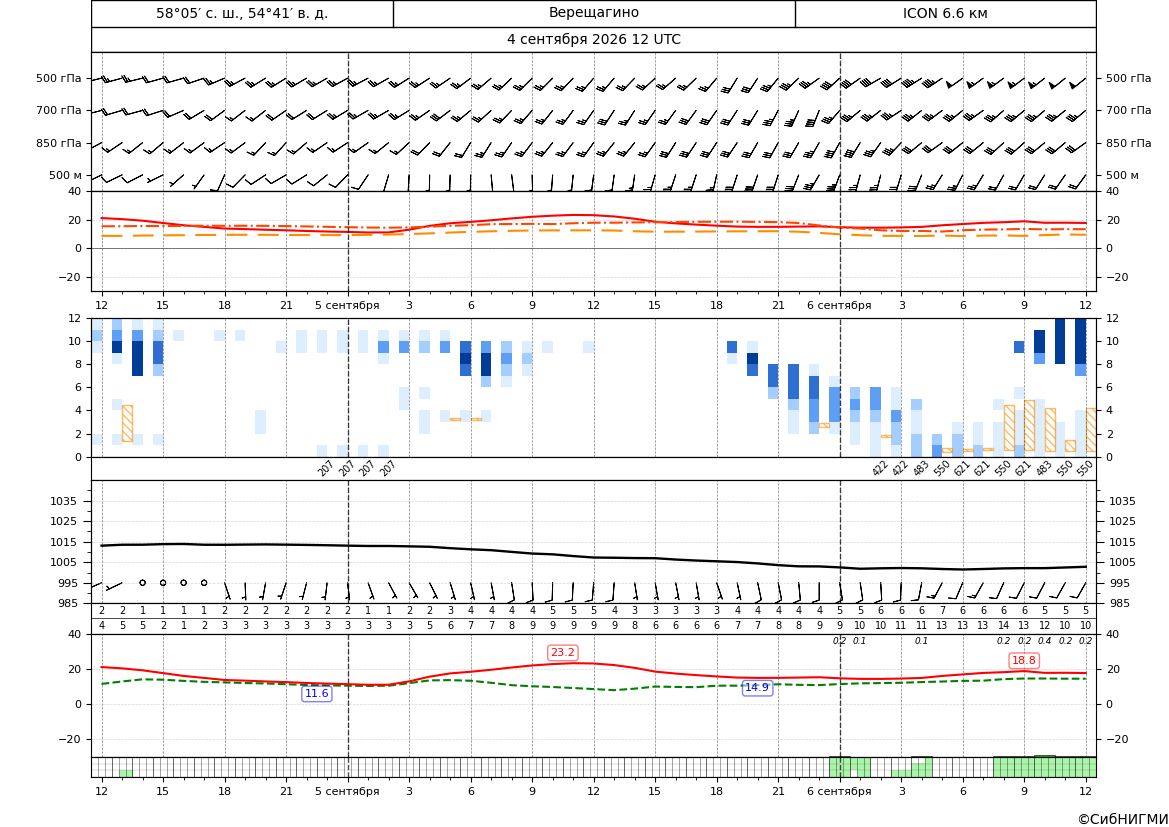This screenshot has height=827, width=1169.
Task: Click the 6 сентября marker on bottom axis
Action: 839,791
